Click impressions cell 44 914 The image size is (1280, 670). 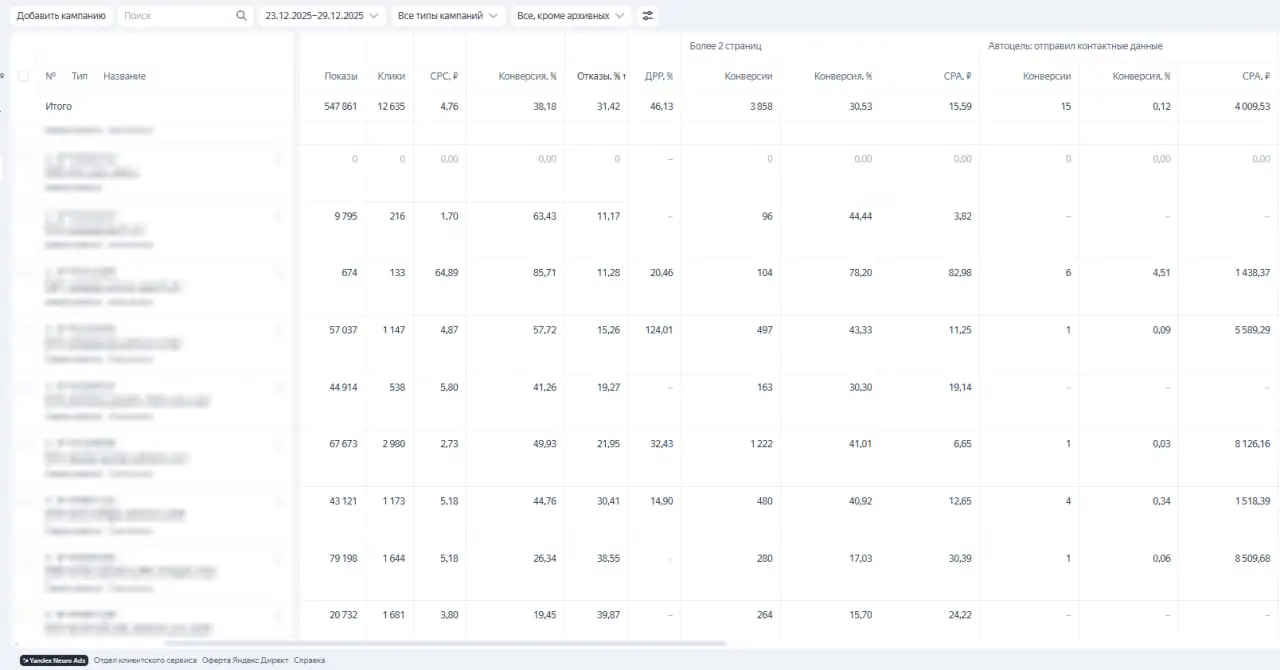(x=343, y=387)
